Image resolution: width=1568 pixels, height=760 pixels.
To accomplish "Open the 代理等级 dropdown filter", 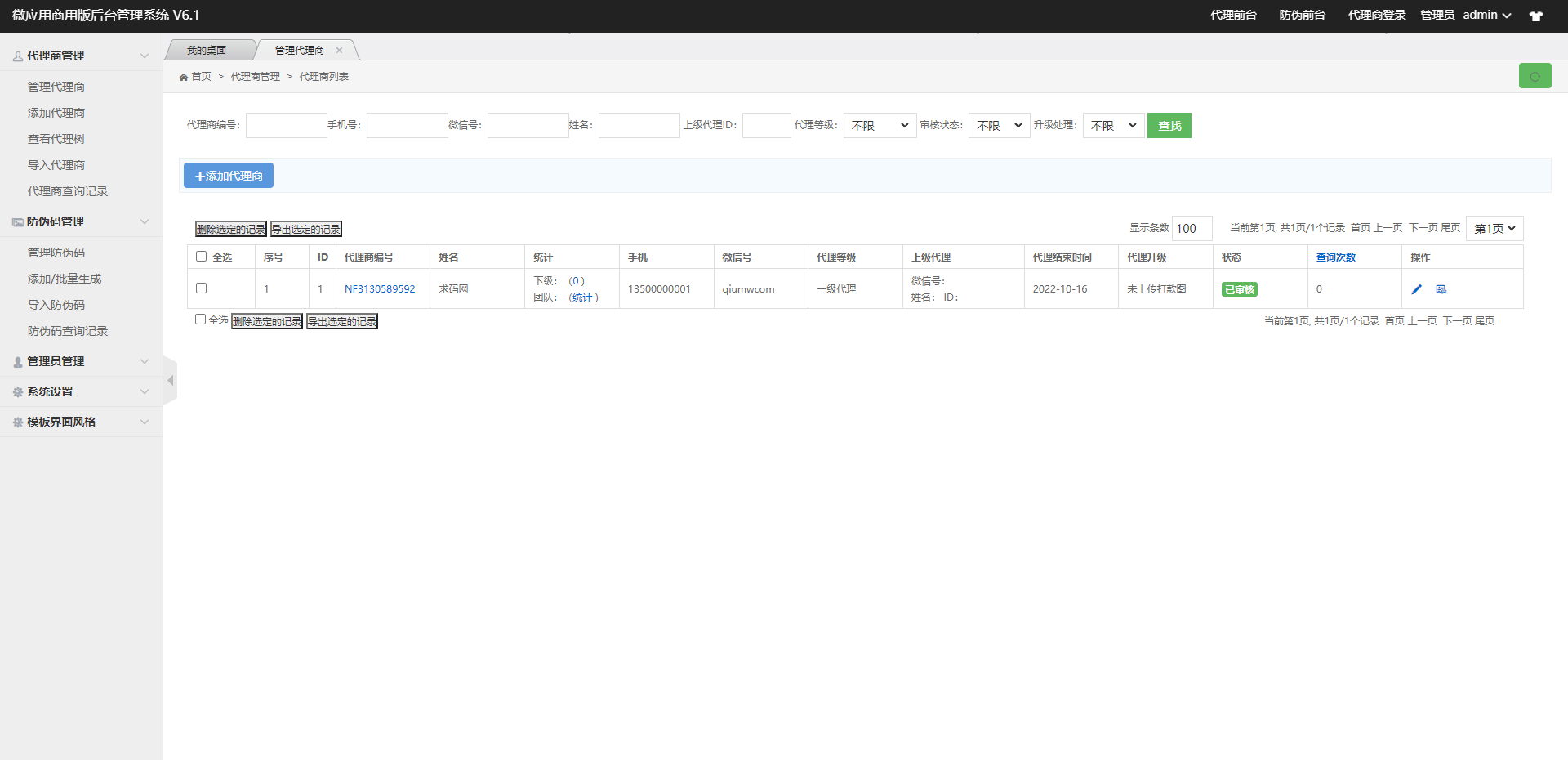I will pyautogui.click(x=880, y=126).
